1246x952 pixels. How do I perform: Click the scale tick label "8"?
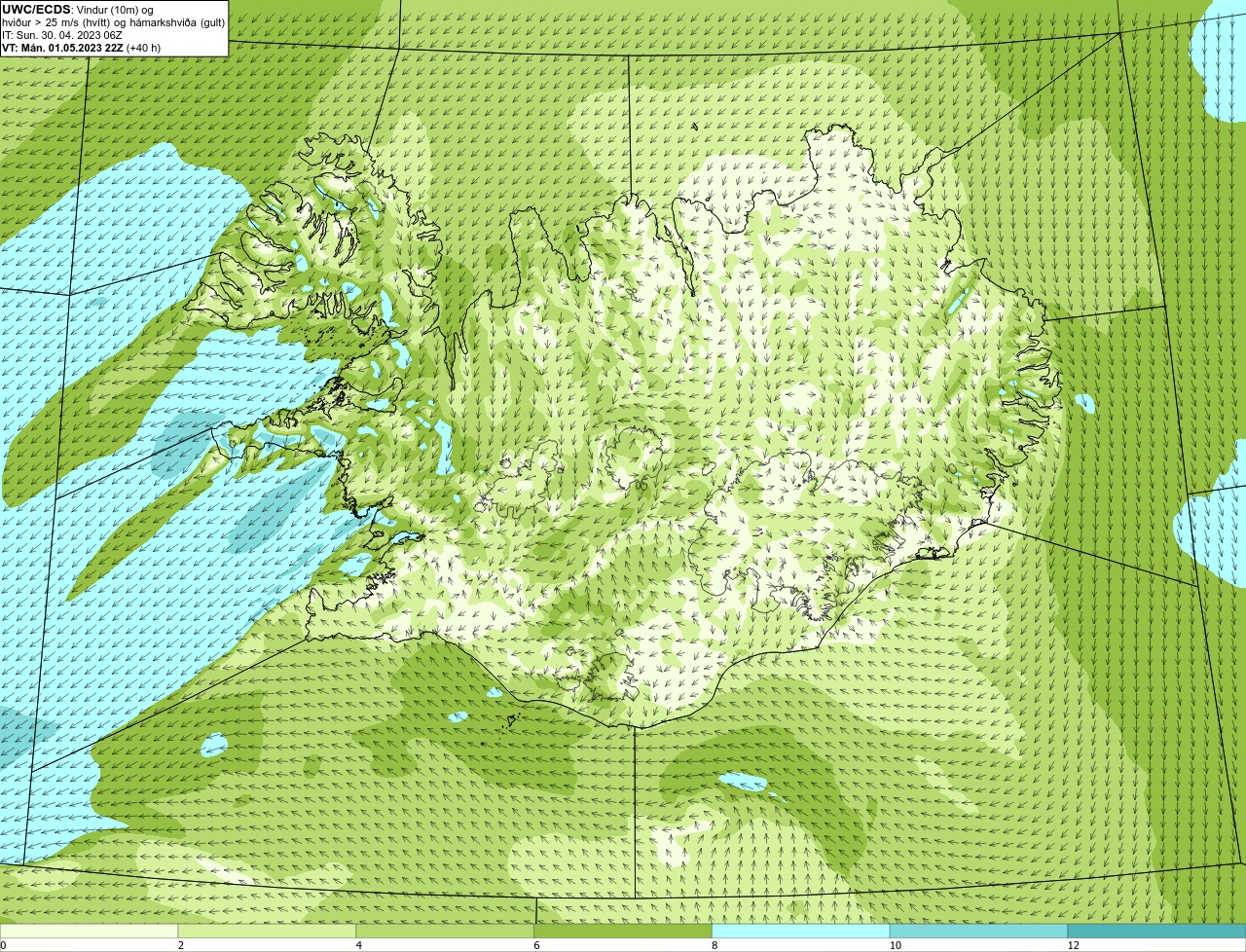click(715, 945)
